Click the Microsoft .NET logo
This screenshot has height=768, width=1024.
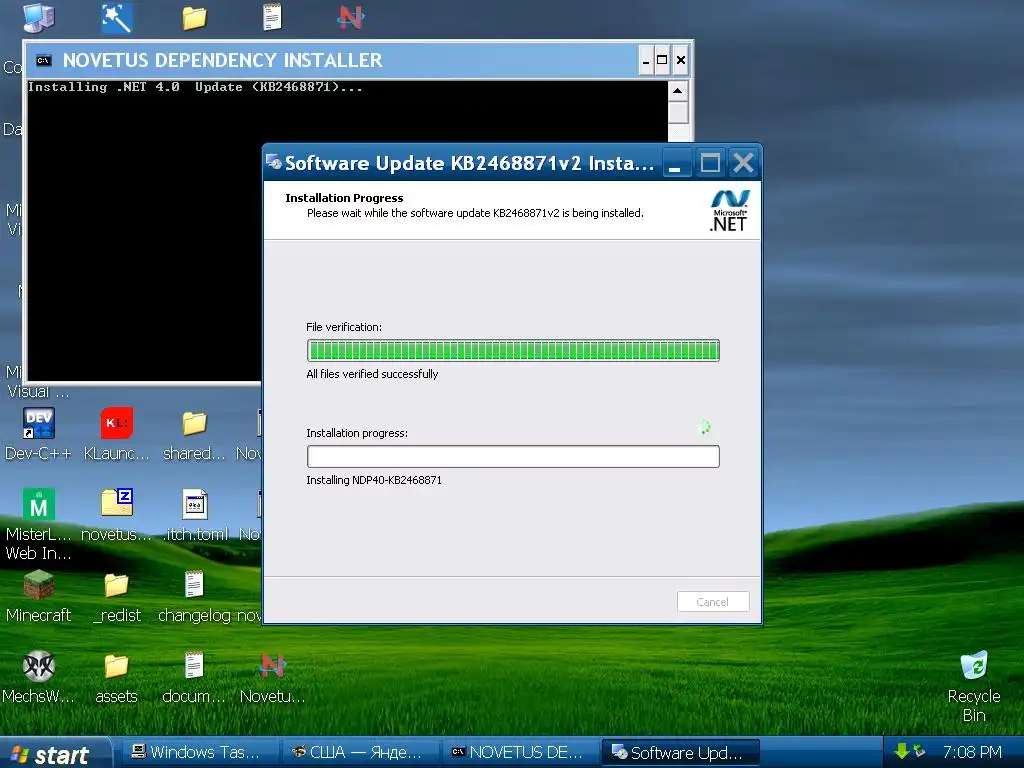729,210
